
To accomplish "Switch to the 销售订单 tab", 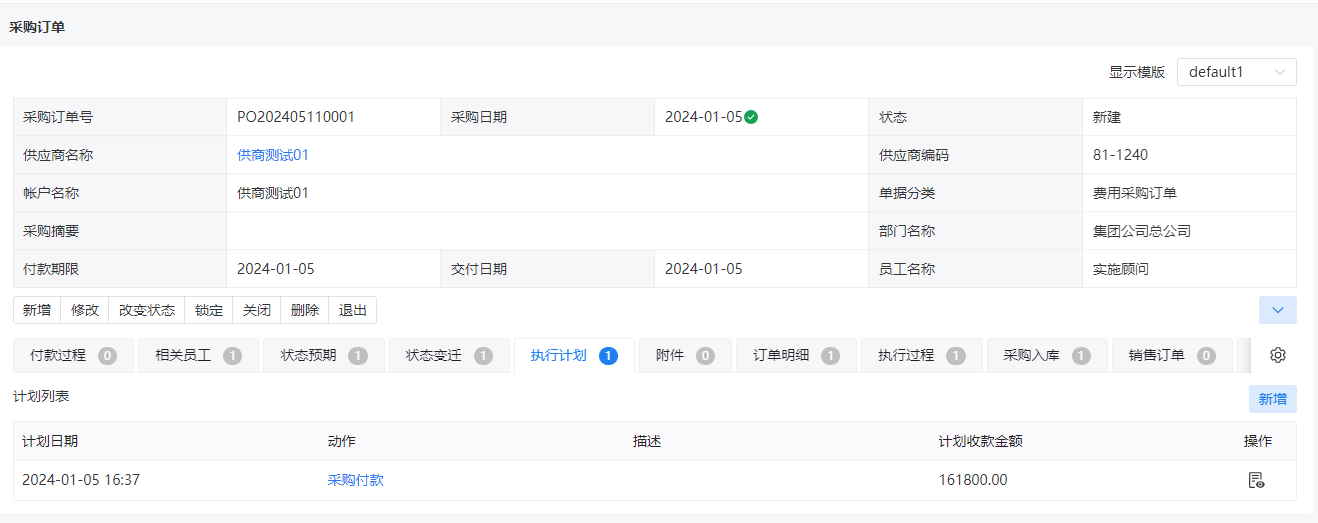I will 1172,355.
